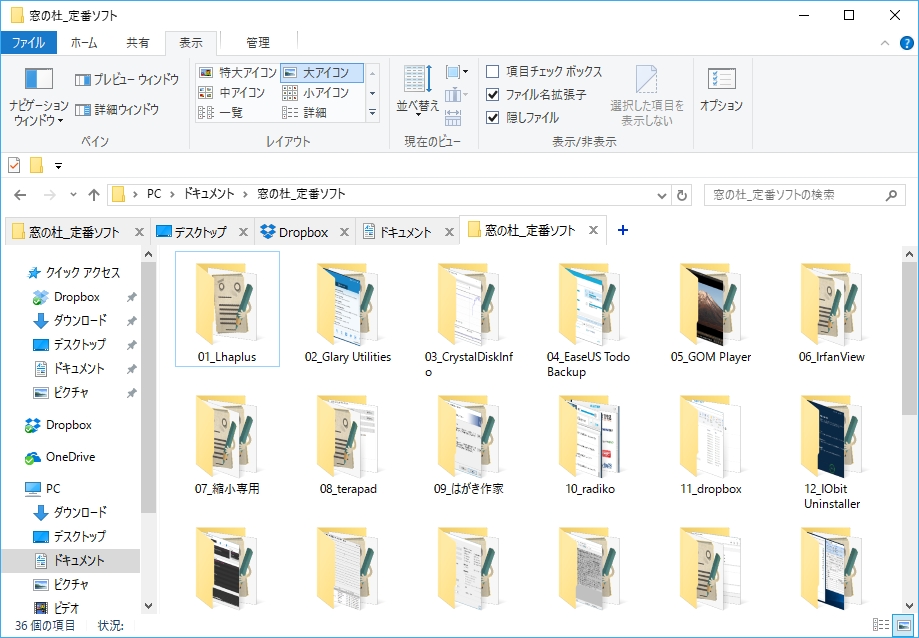
Task: Switch to the ホーム ribbon tab
Action: point(85,43)
